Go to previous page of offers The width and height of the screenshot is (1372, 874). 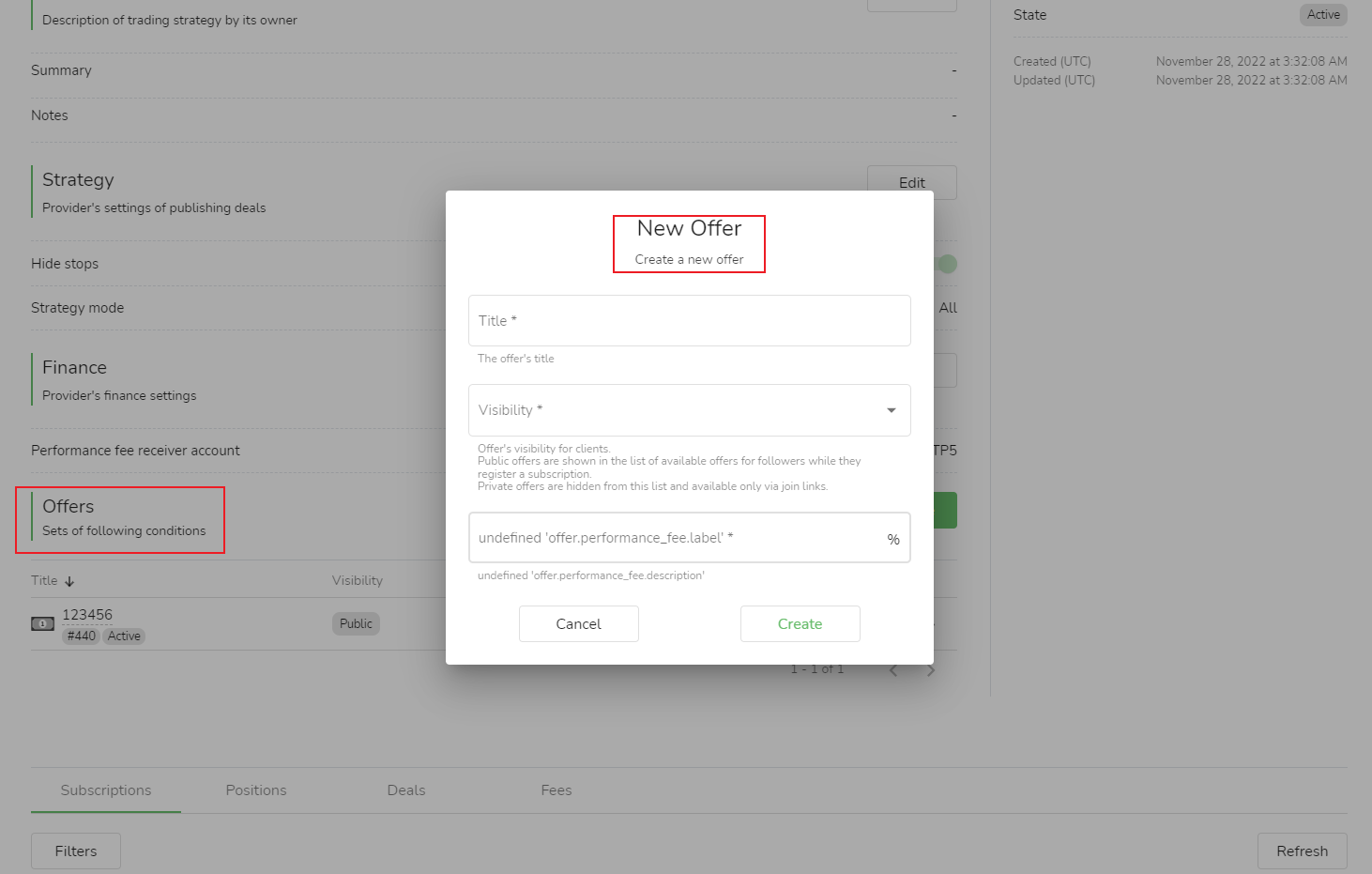click(893, 670)
